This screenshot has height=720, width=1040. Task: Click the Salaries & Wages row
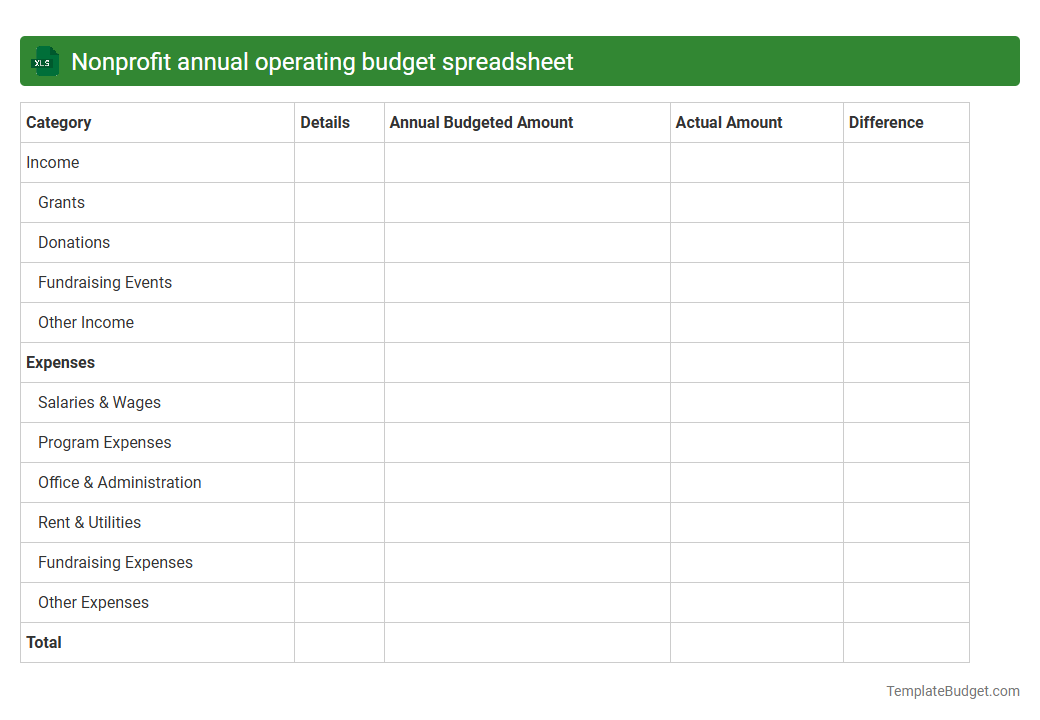click(x=99, y=402)
